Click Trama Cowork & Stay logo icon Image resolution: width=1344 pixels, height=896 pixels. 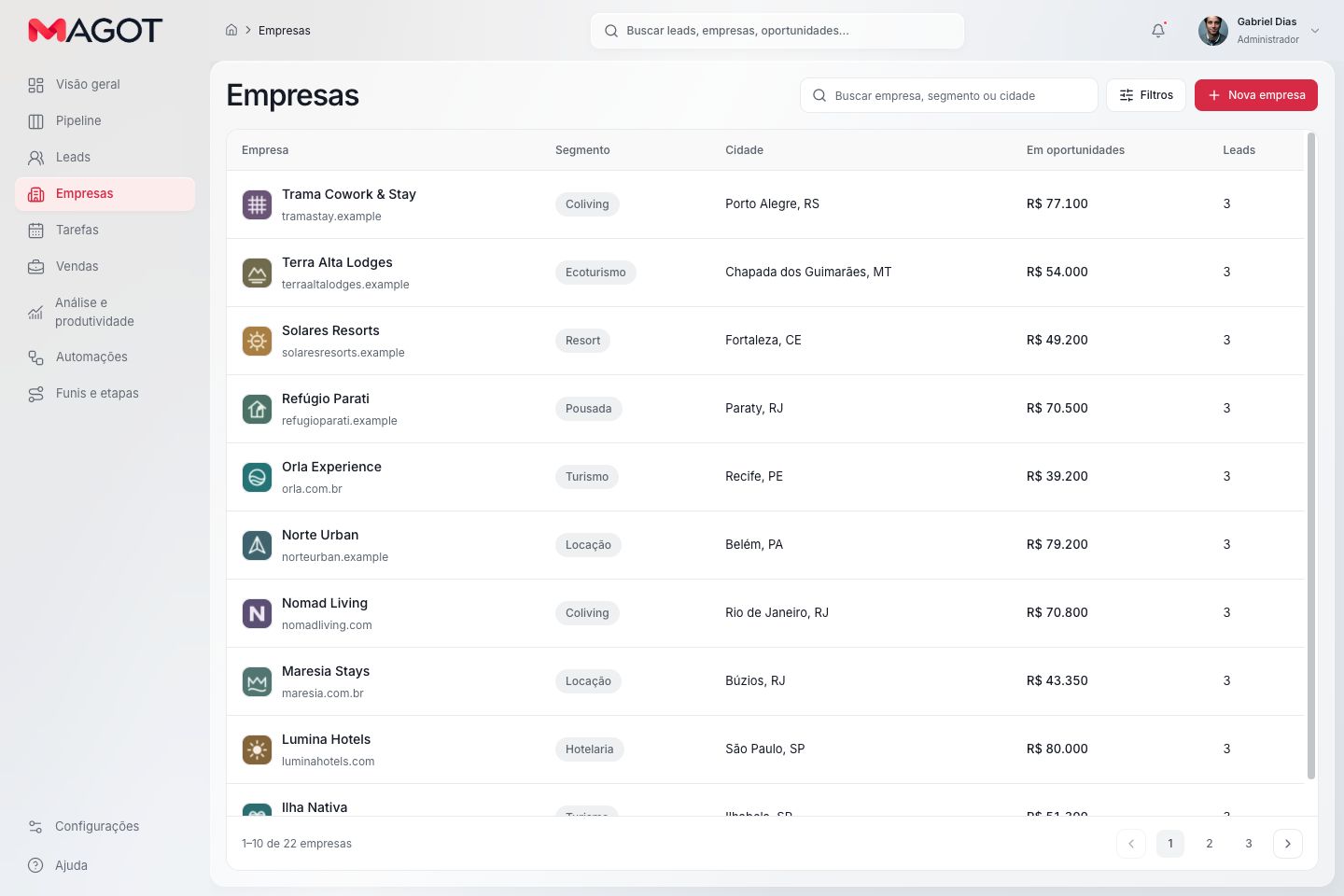click(257, 204)
